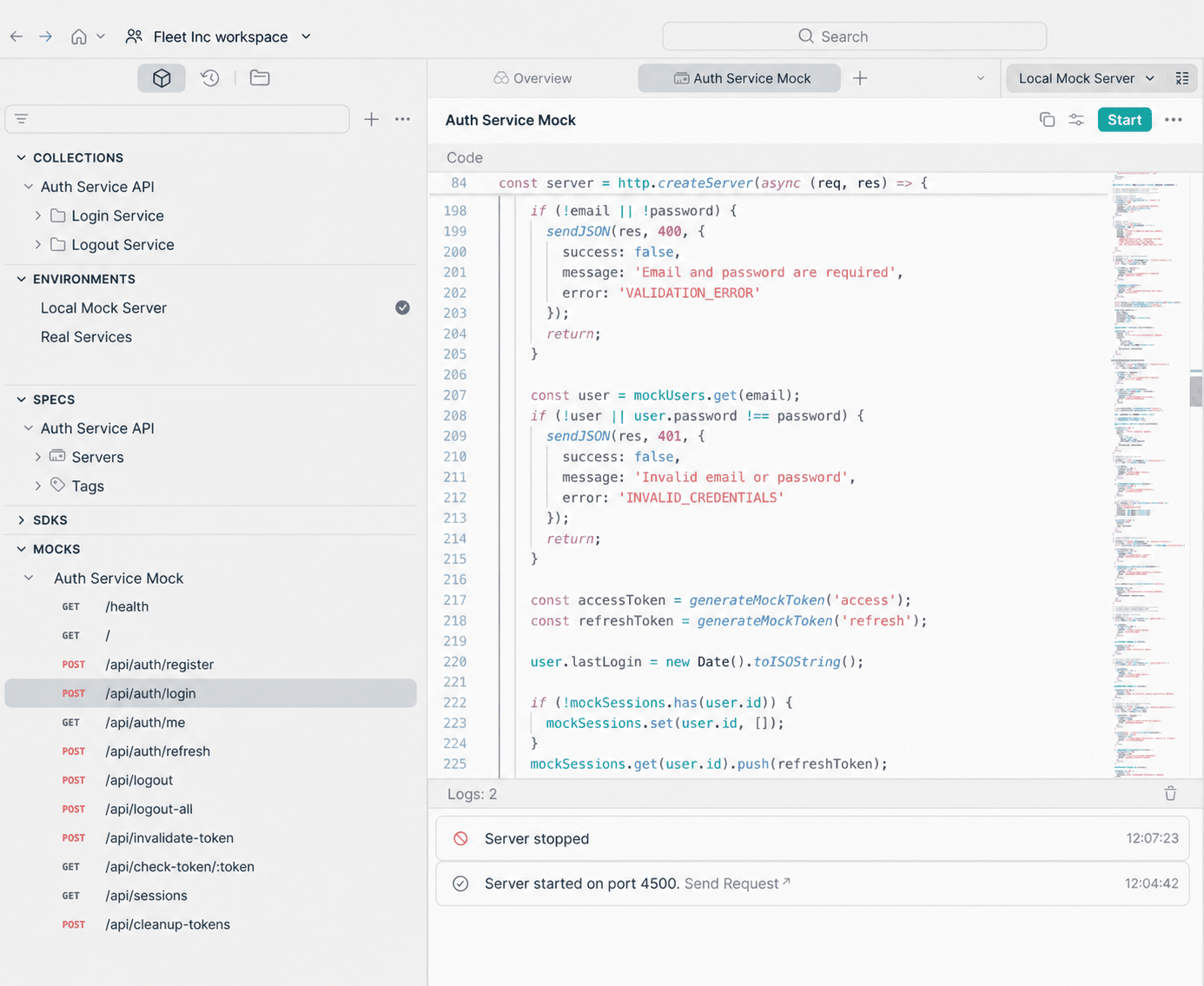Select the POST /api/auth/login route
The image size is (1204, 986).
(211, 693)
